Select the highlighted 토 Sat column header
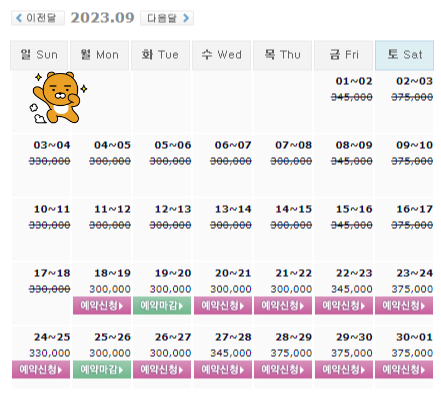Image resolution: width=441 pixels, height=393 pixels. [x=404, y=55]
